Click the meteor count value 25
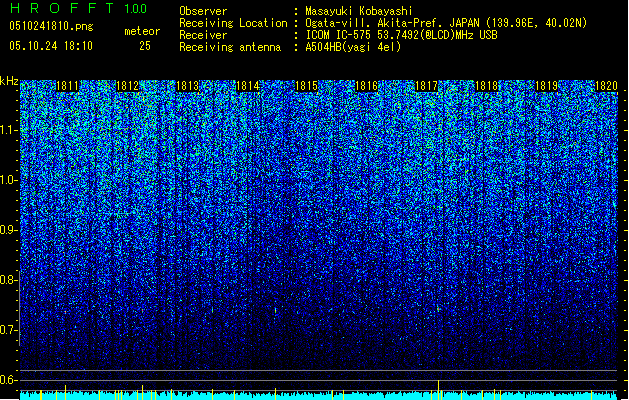This screenshot has height=400, width=629. click(145, 46)
